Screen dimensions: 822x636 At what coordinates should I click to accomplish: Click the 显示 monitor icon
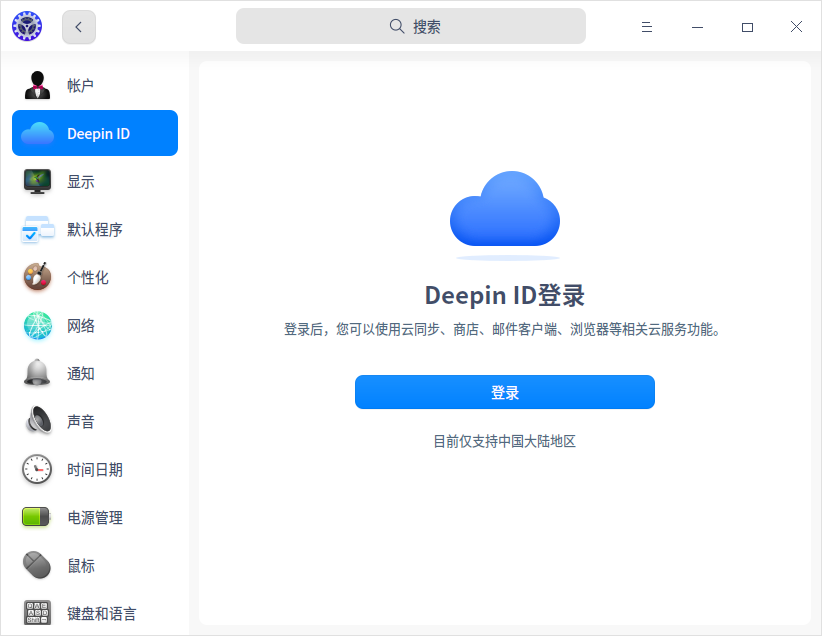pyautogui.click(x=37, y=181)
